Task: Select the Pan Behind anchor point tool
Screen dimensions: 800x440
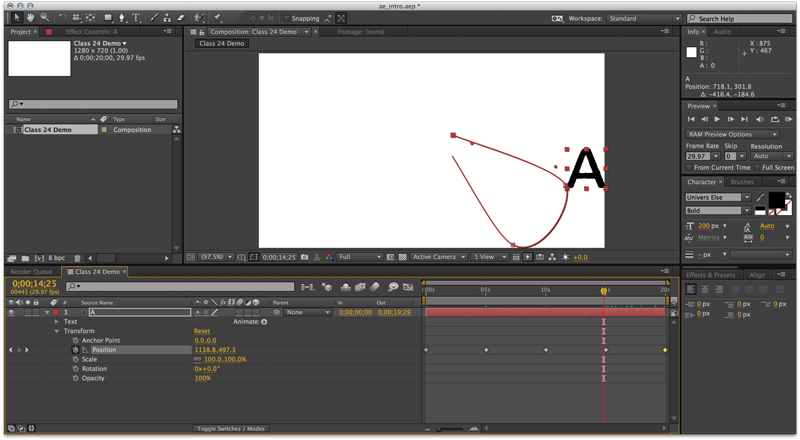Action: pos(90,18)
